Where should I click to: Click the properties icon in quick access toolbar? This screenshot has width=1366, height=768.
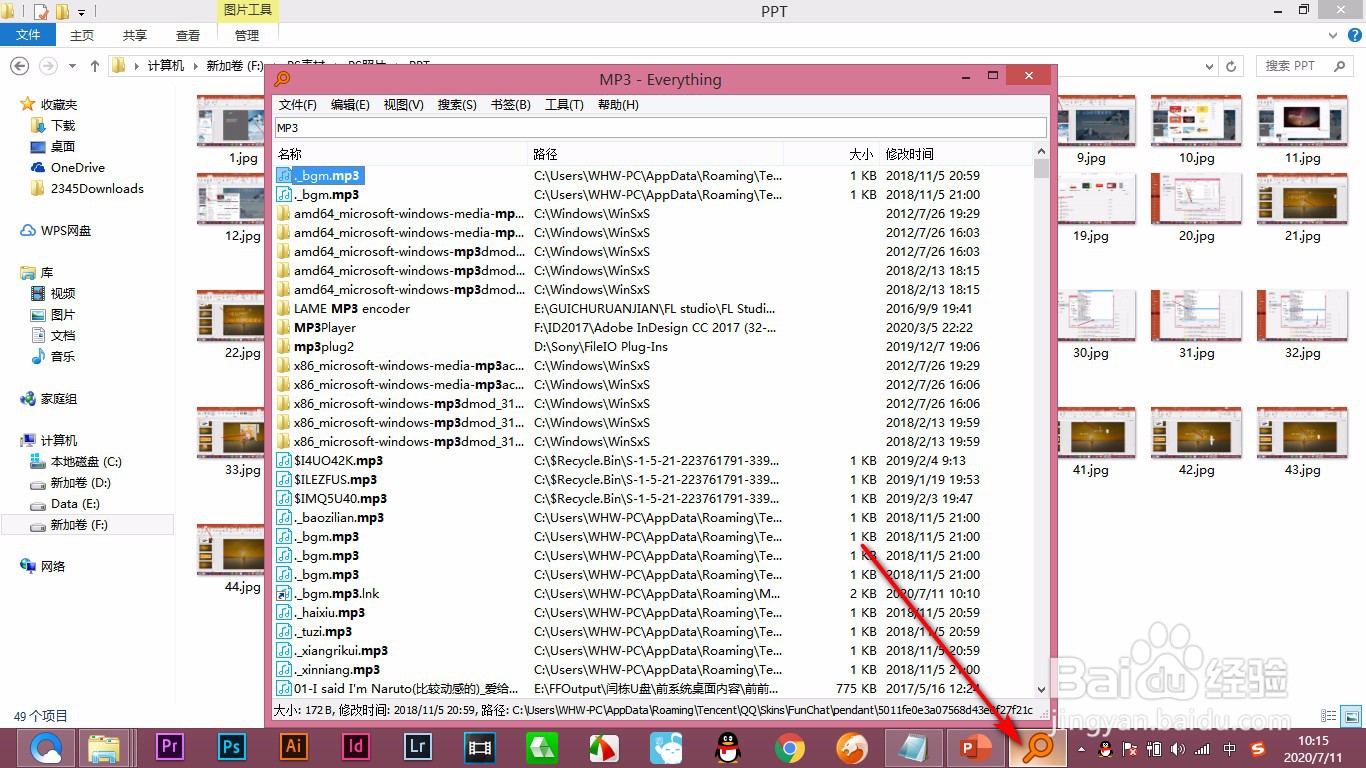click(41, 12)
